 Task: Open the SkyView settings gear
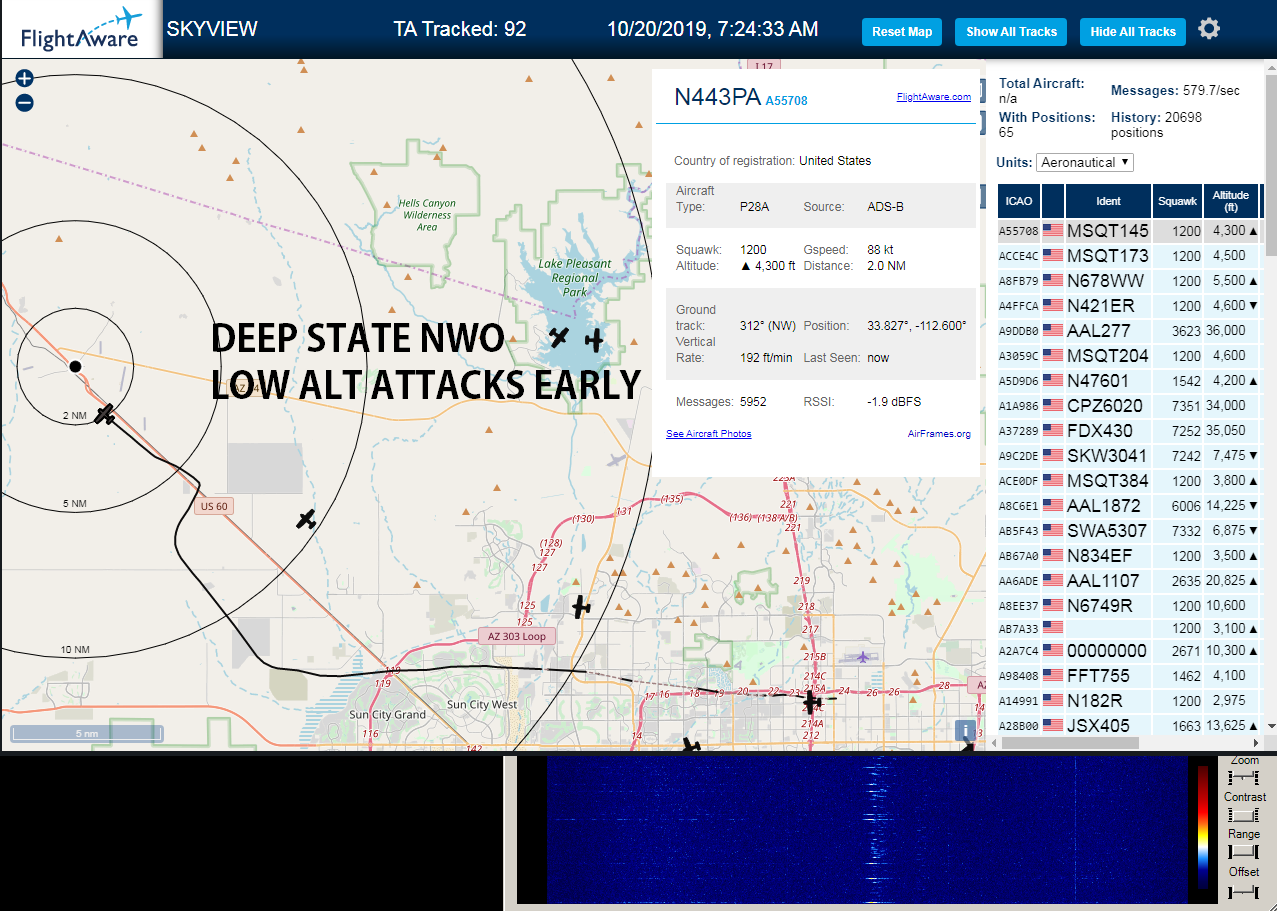1209,29
